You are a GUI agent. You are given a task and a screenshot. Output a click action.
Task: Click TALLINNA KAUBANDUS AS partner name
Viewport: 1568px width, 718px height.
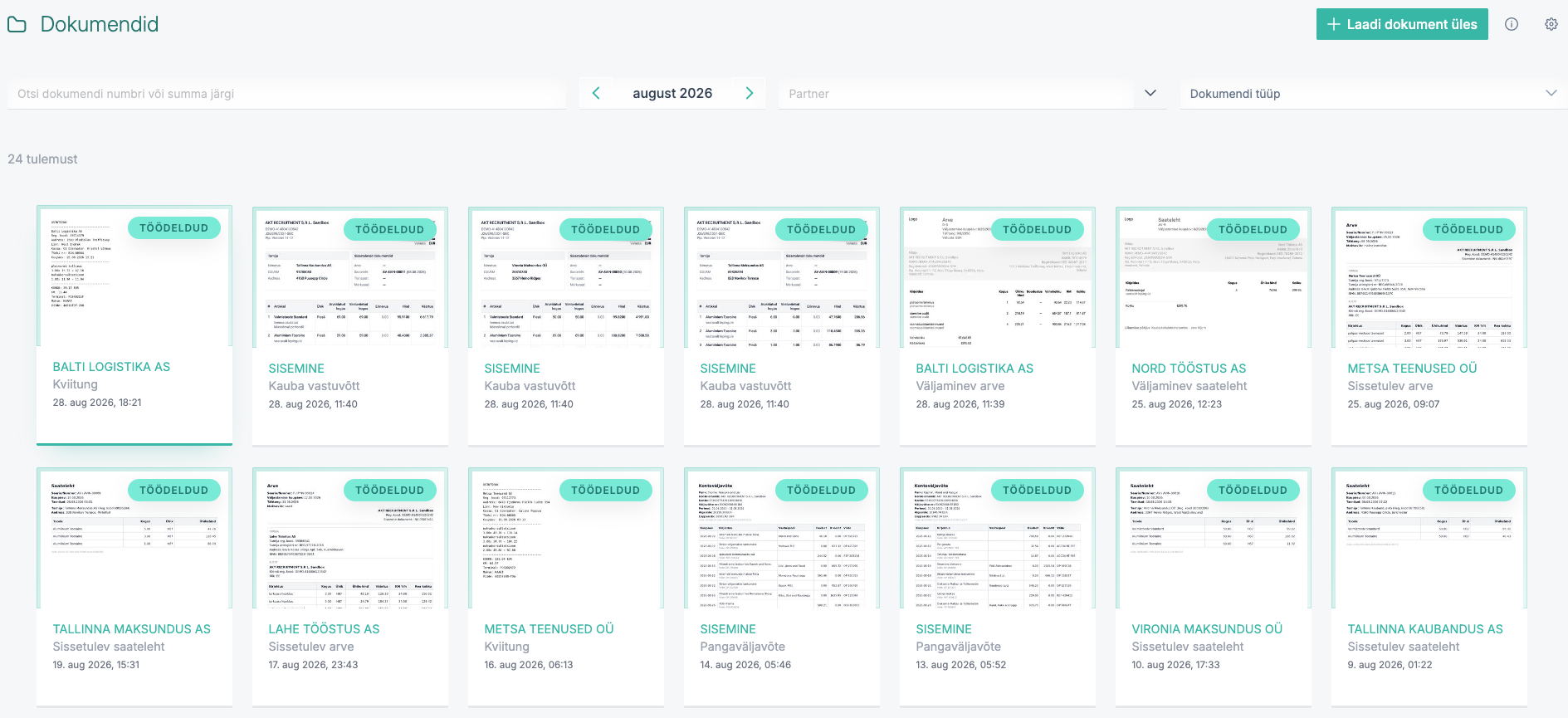coord(1425,629)
